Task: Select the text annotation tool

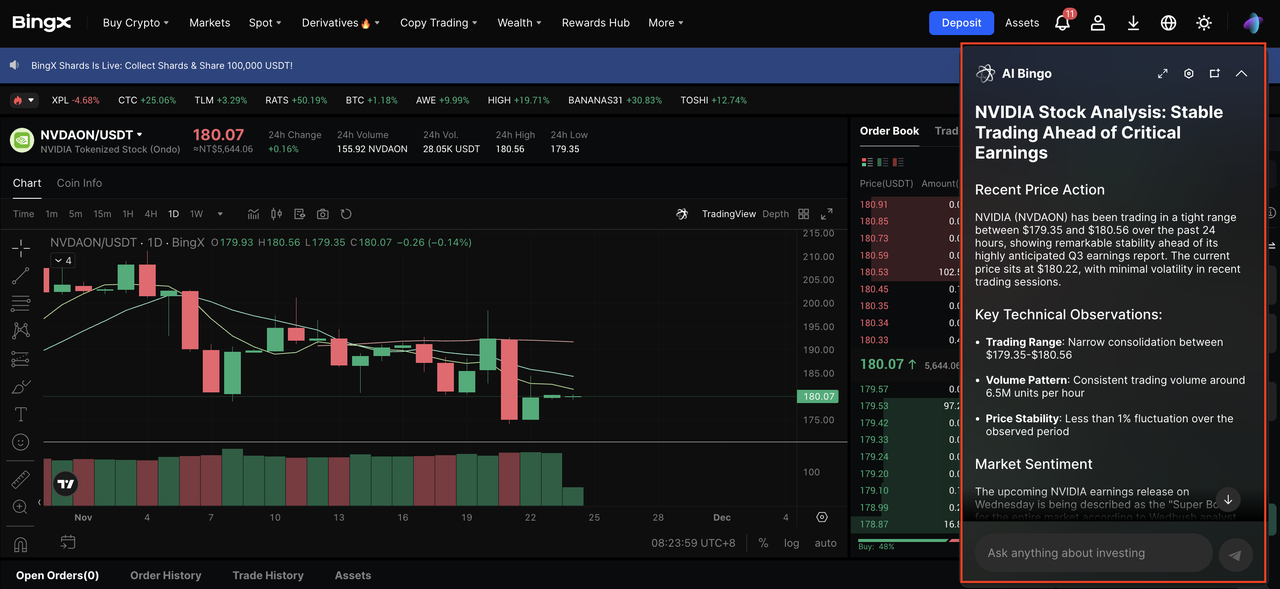Action: pos(20,414)
